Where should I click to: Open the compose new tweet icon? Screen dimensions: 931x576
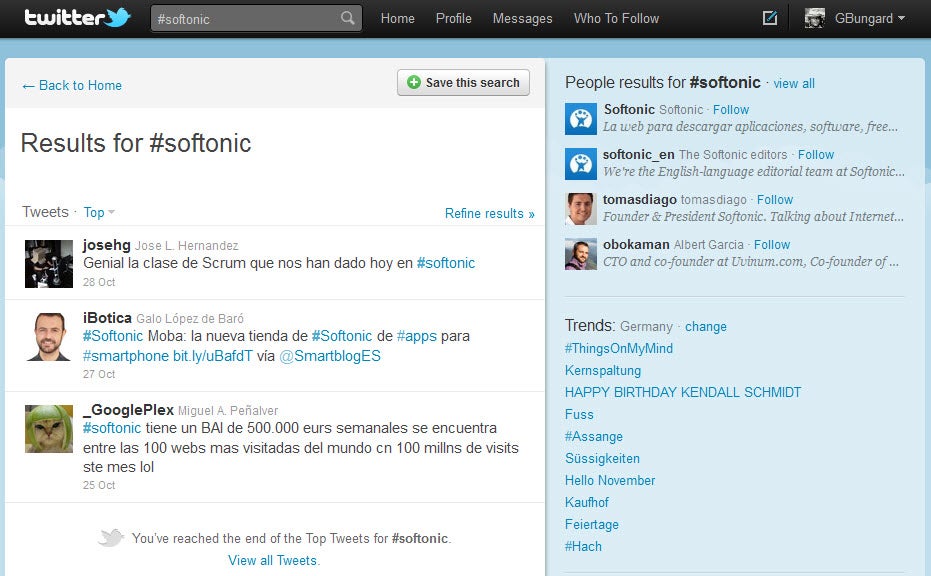coord(769,18)
